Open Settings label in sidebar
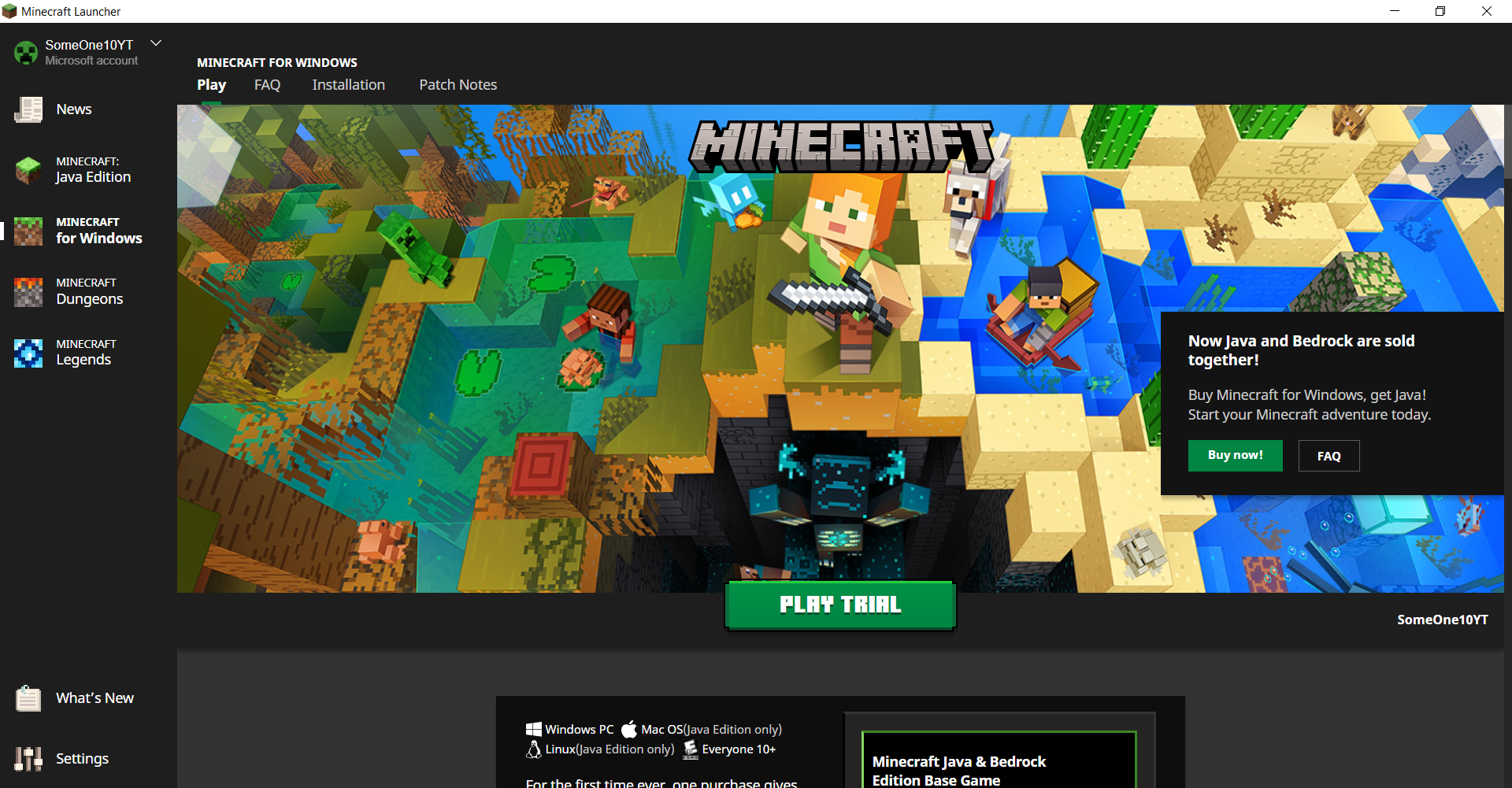The width and height of the screenshot is (1512, 788). [83, 759]
